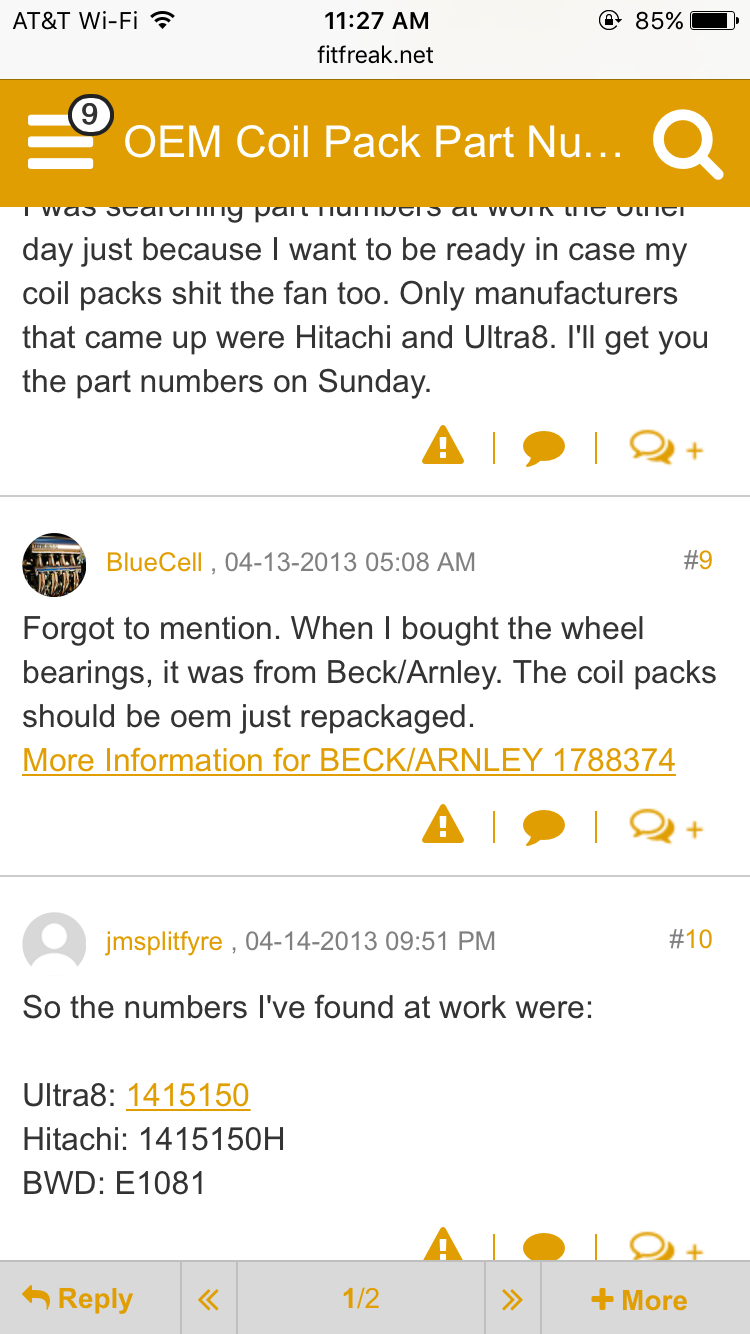Expand the More options menu
The width and height of the screenshot is (750, 1334).
(x=640, y=1299)
